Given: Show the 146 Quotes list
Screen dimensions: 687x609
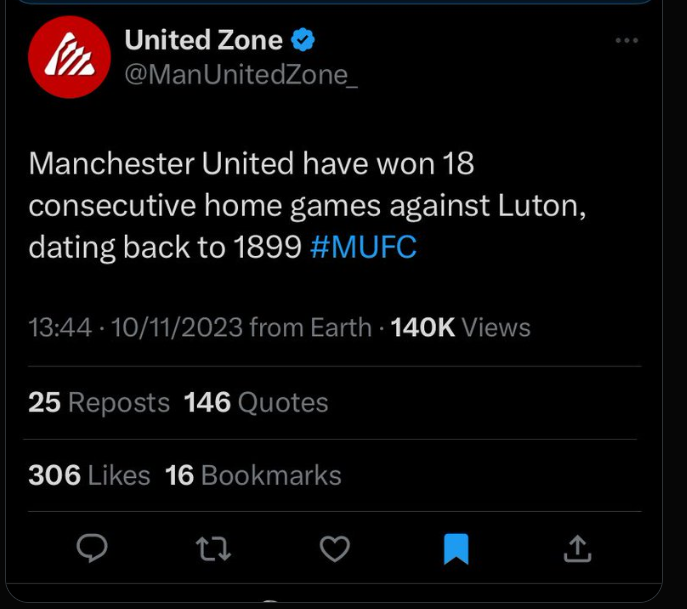Looking at the screenshot, I should click(x=256, y=402).
